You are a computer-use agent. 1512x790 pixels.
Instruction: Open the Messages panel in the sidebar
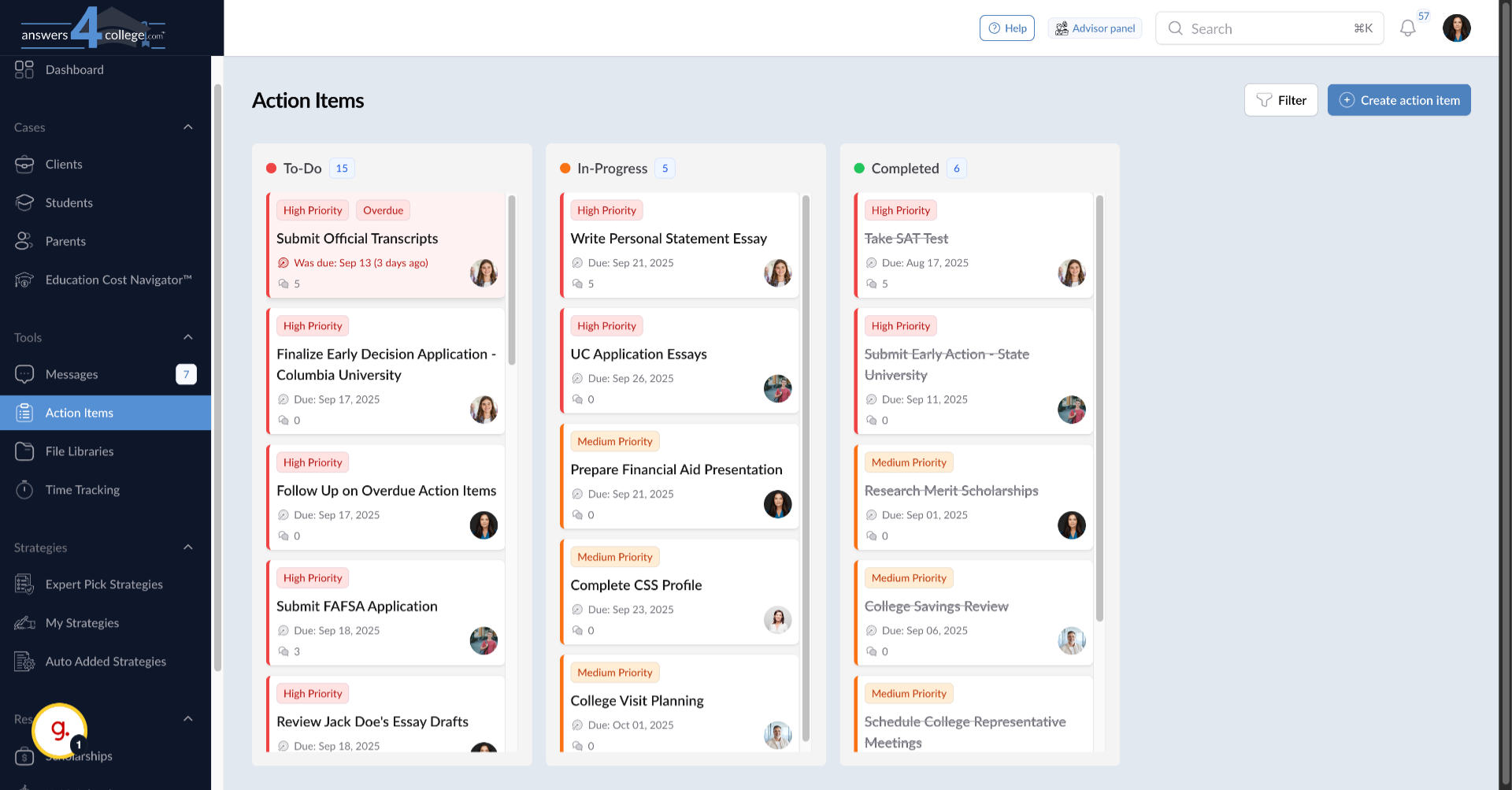pyautogui.click(x=71, y=374)
